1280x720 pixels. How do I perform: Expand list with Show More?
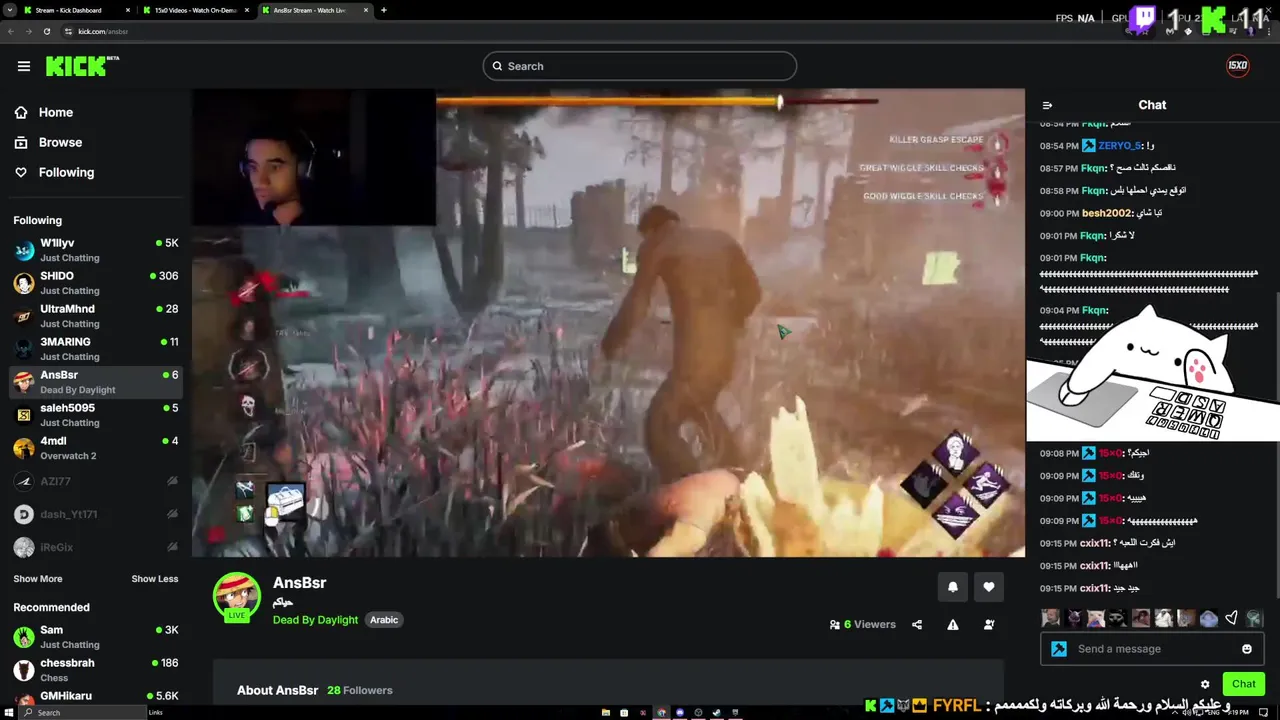coord(38,579)
